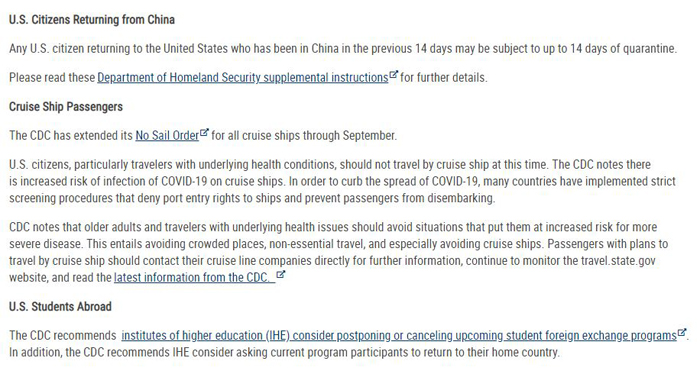Click external-link icon after foreign exchange programs link
Viewport: 700px width, 374px height.
coord(681,332)
